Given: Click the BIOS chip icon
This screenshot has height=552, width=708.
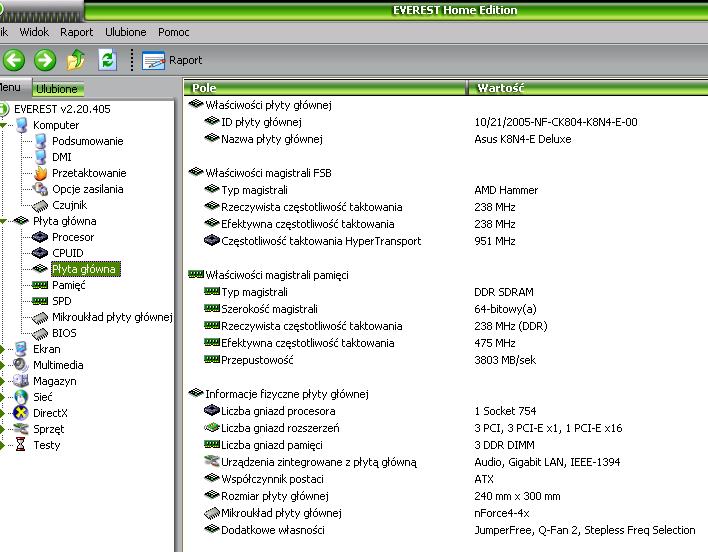Looking at the screenshot, I should pos(40,334).
